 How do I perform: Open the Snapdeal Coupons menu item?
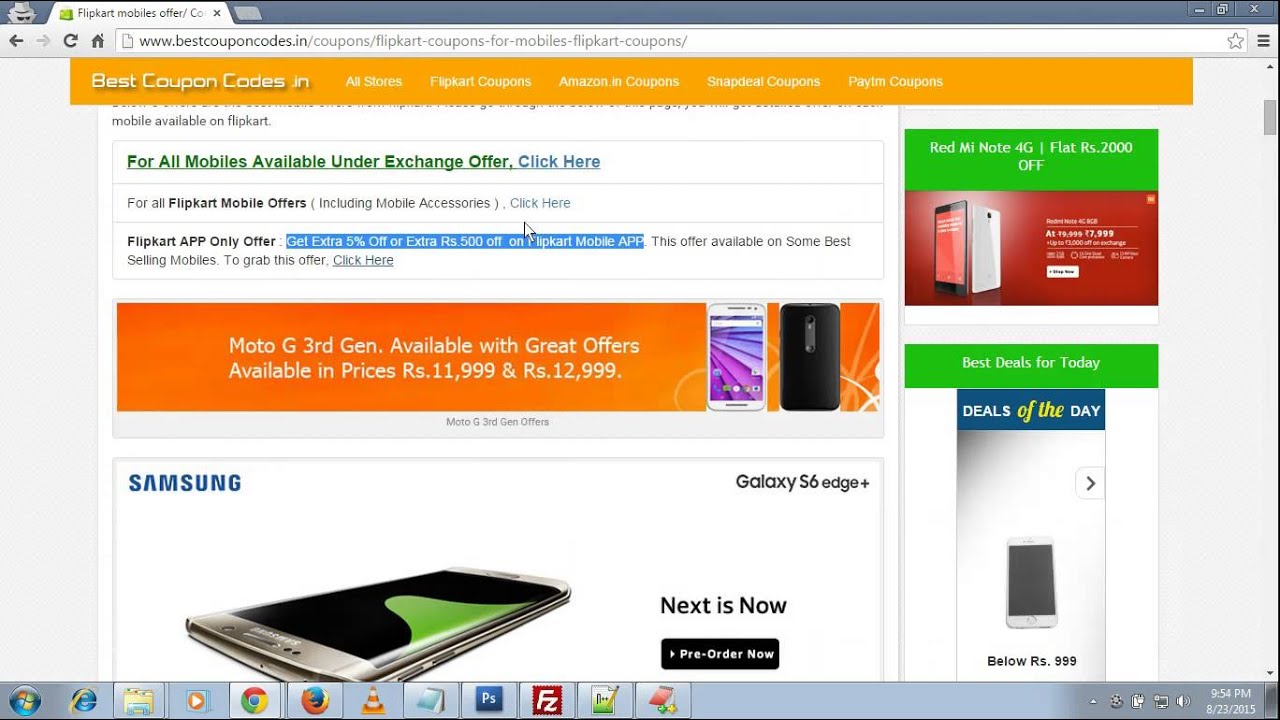763,82
